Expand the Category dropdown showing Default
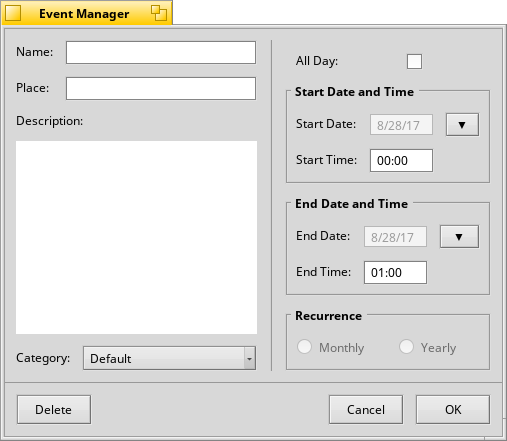 [169, 358]
